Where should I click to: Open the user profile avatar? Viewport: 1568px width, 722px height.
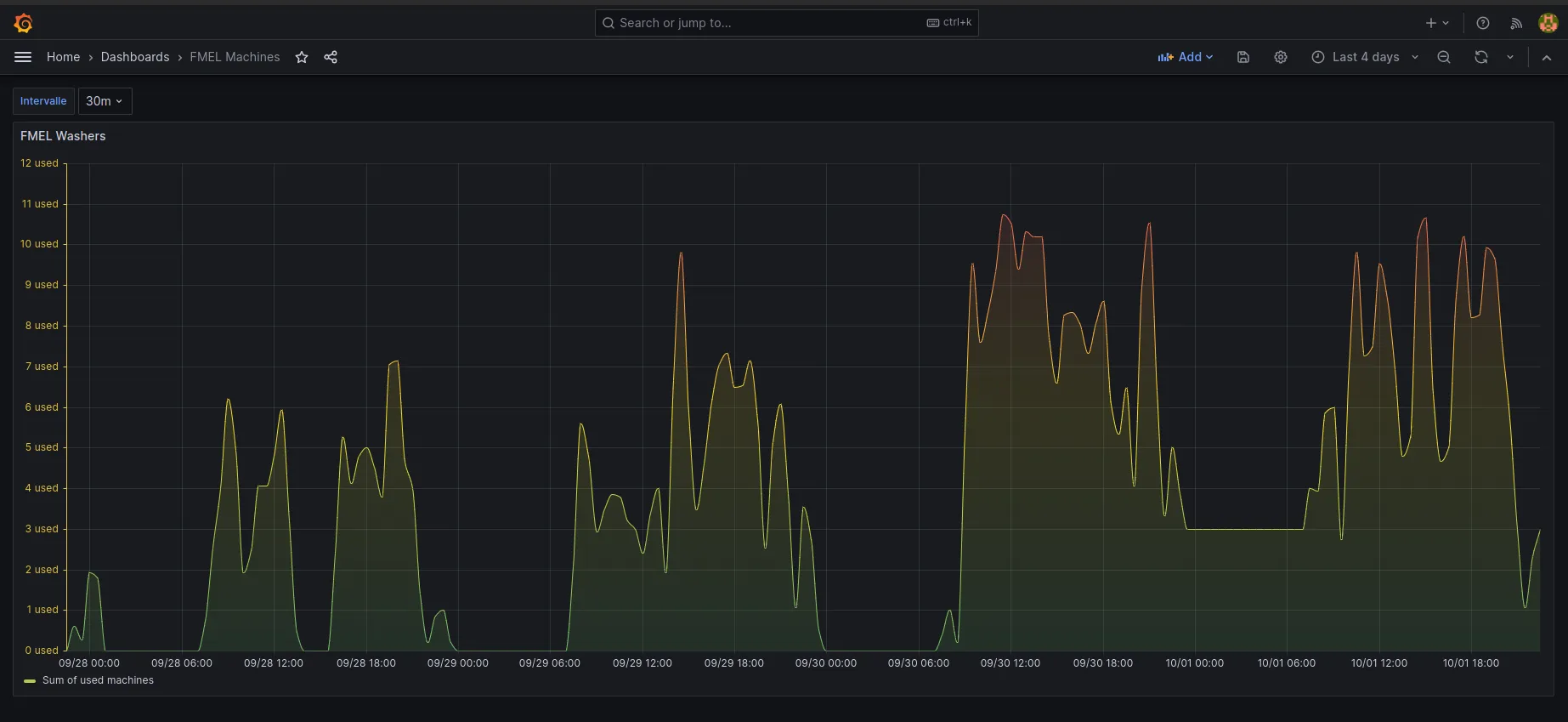(x=1548, y=23)
